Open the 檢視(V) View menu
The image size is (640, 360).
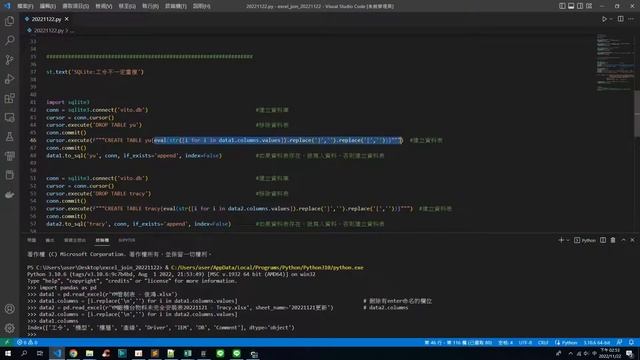(x=104, y=6)
